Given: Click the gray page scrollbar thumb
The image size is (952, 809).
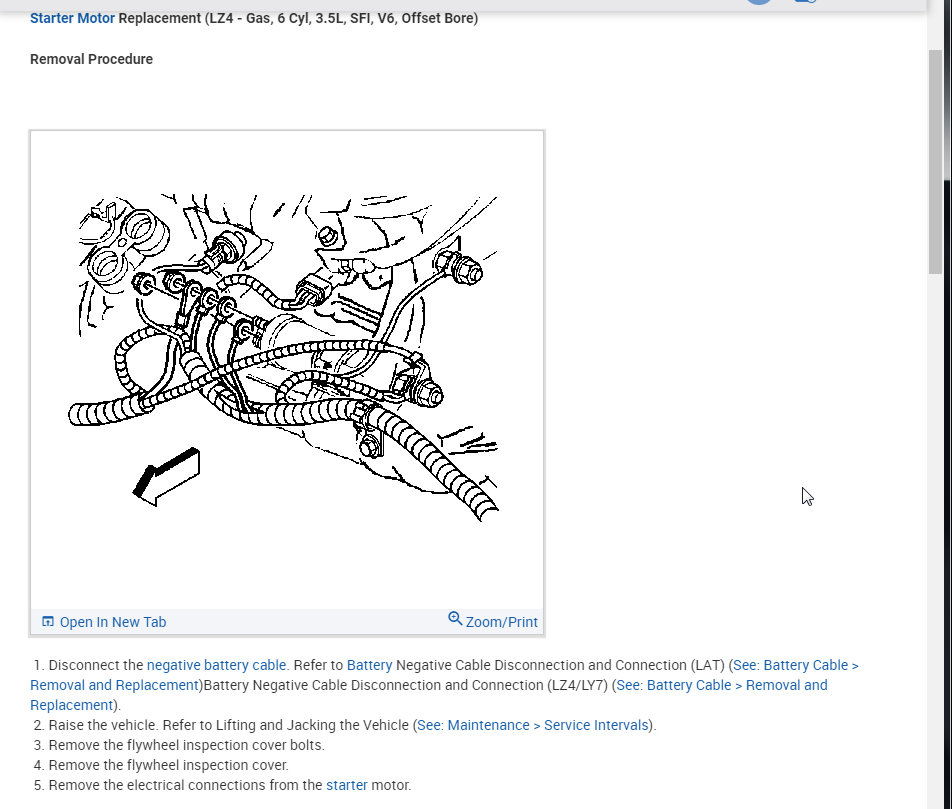Looking at the screenshot, I should click(934, 162).
